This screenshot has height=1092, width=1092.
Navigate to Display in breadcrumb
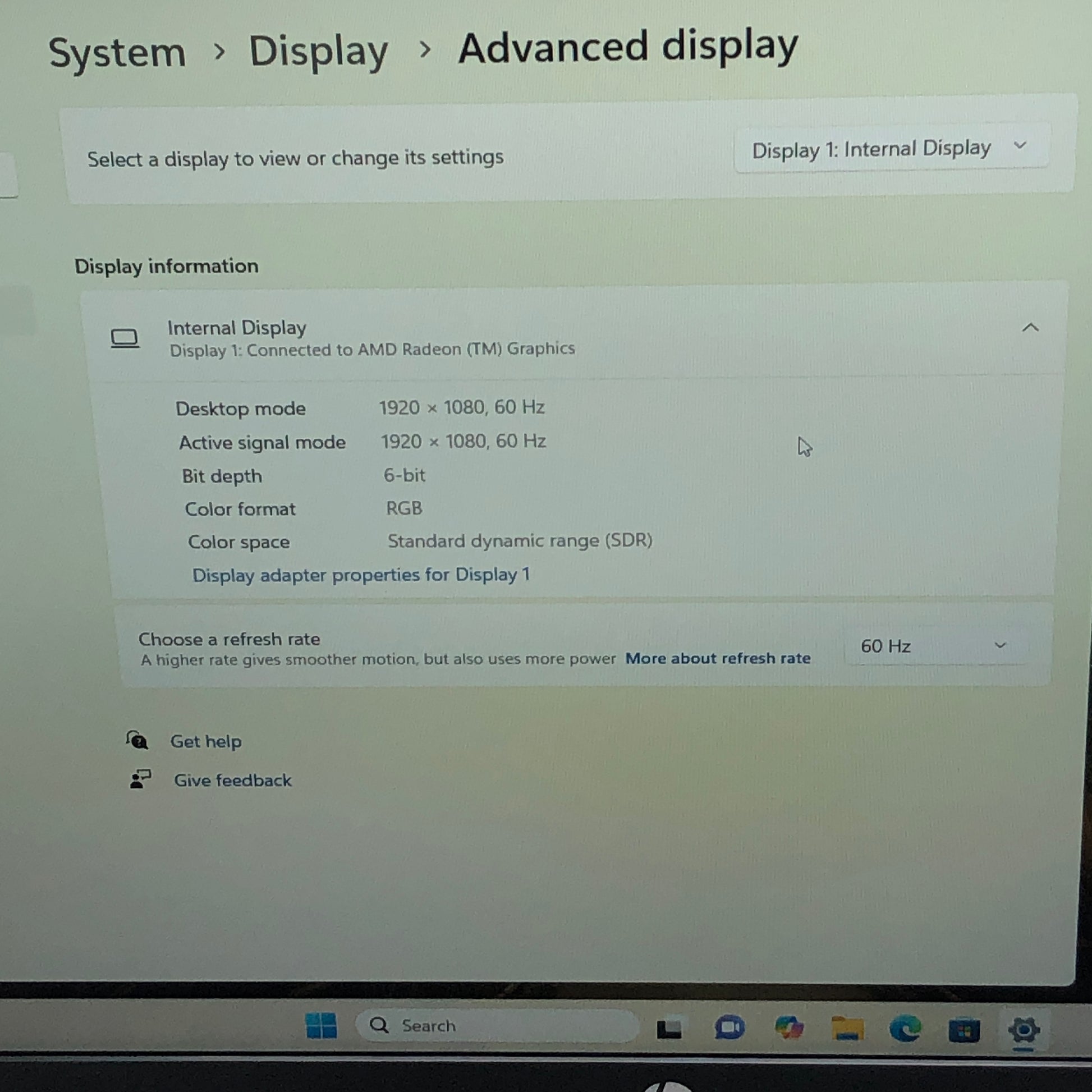click(x=318, y=51)
